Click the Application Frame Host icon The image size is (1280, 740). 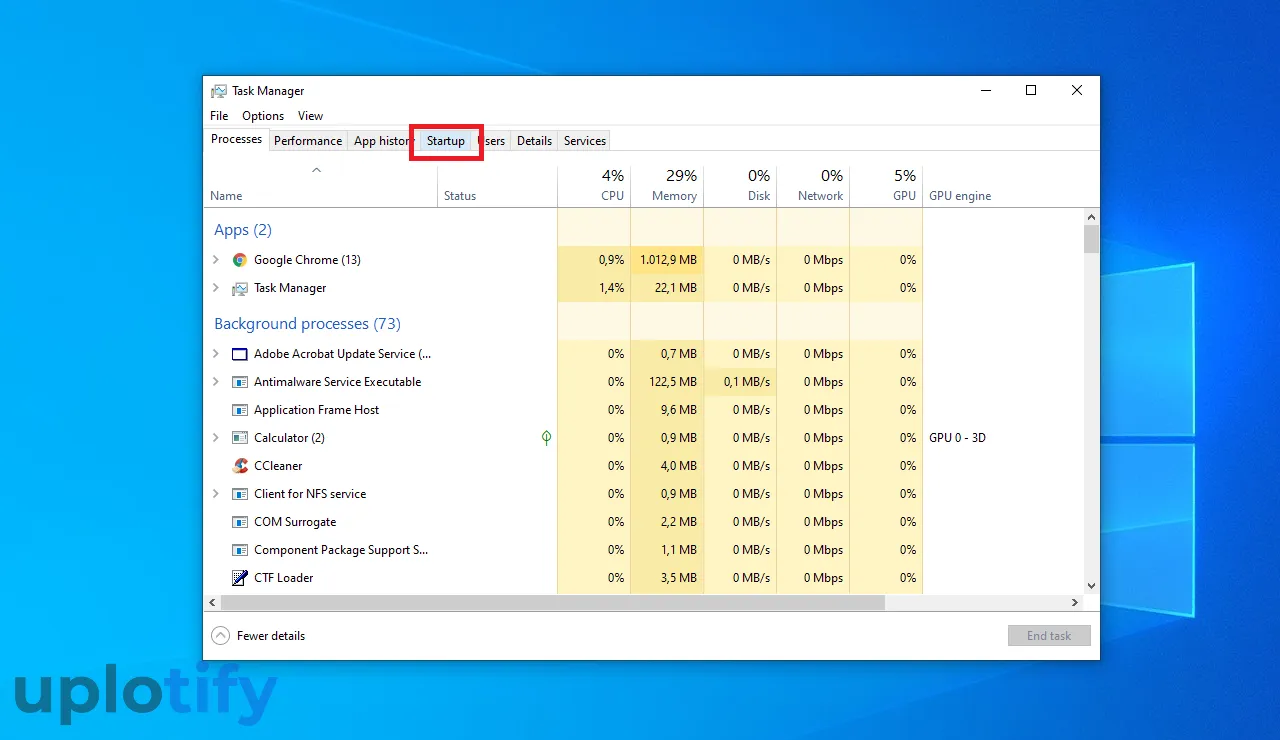click(240, 410)
